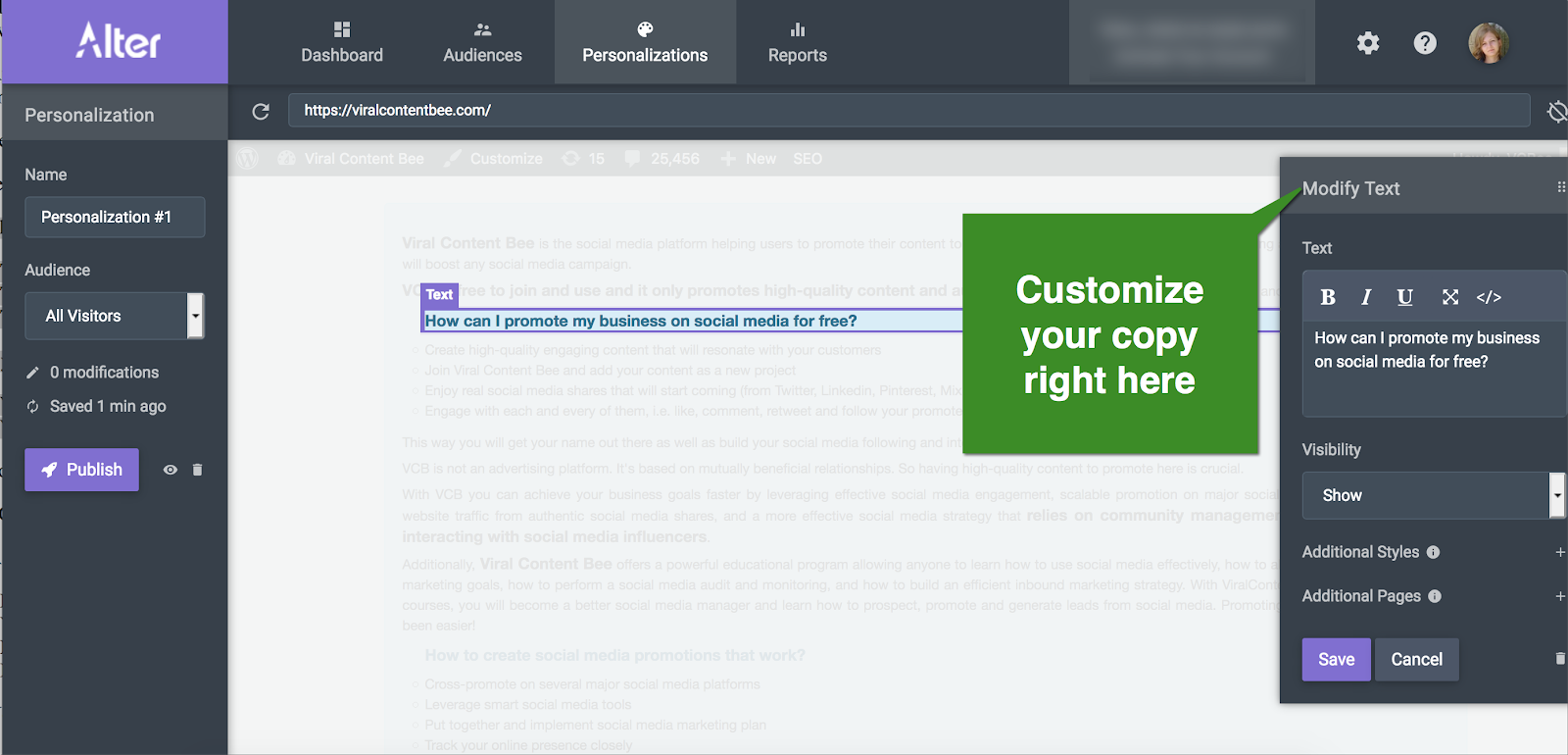
Task: Toggle preview eye icon next to Publish
Action: coord(171,470)
